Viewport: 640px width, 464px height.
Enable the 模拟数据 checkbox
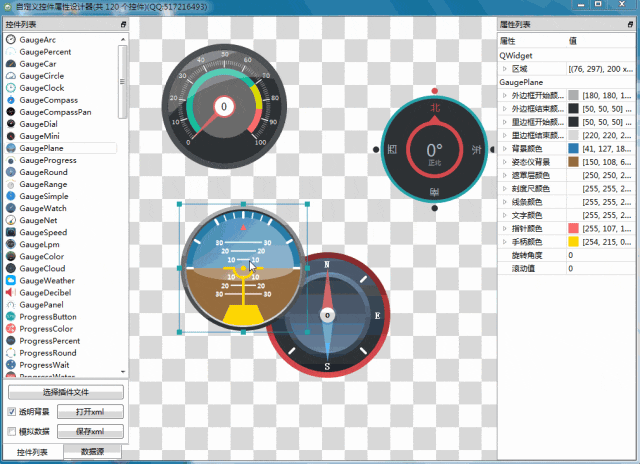[11, 431]
